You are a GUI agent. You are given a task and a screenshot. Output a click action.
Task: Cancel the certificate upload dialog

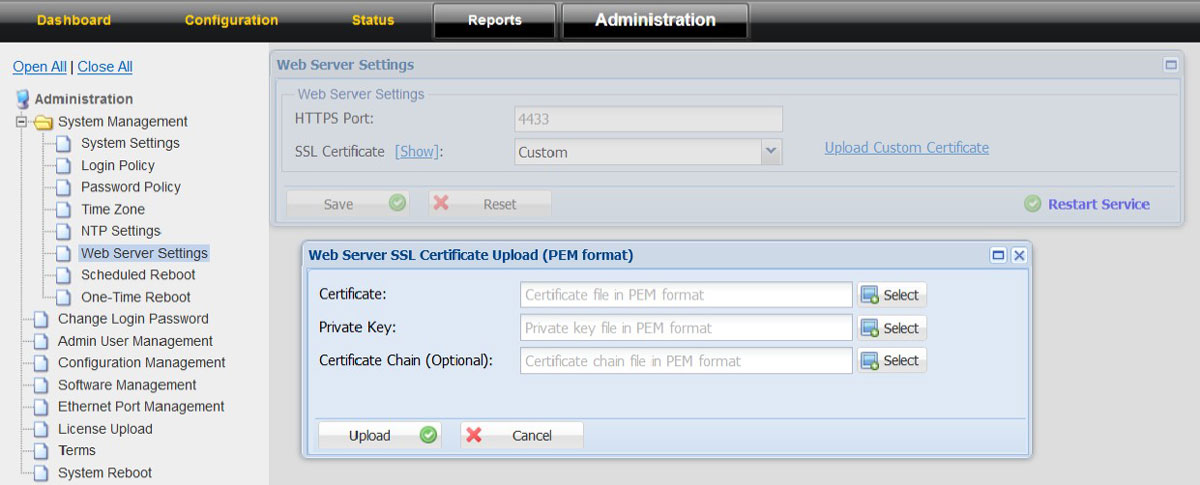click(x=521, y=435)
